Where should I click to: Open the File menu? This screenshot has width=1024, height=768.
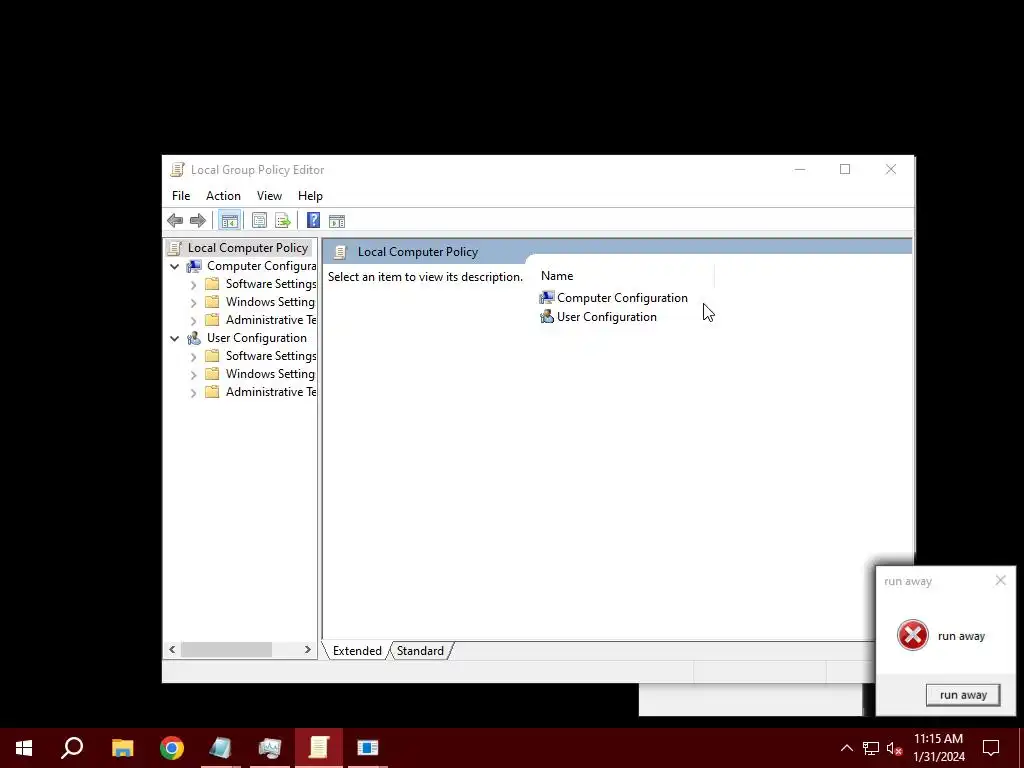click(x=181, y=196)
